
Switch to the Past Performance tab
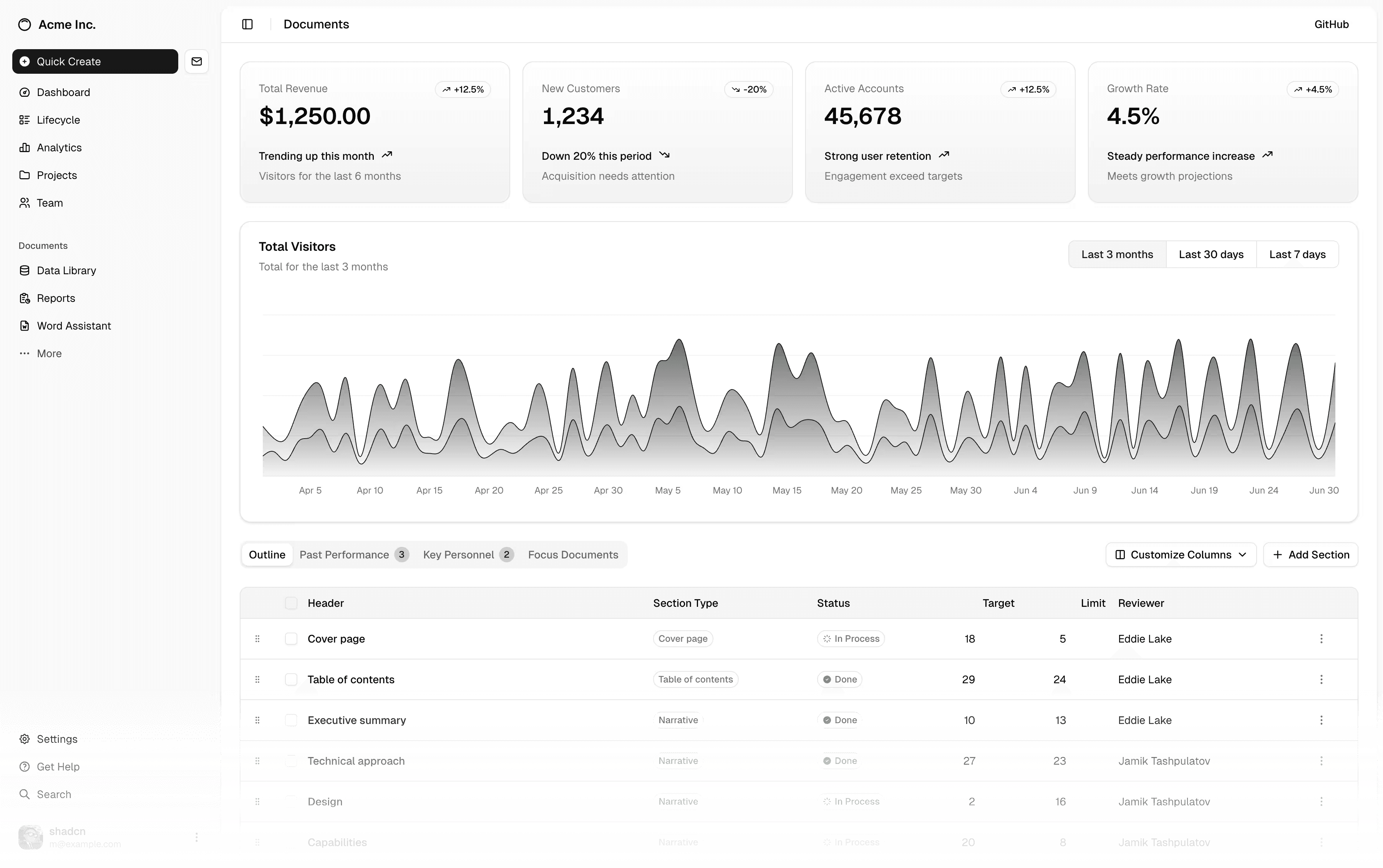353,555
